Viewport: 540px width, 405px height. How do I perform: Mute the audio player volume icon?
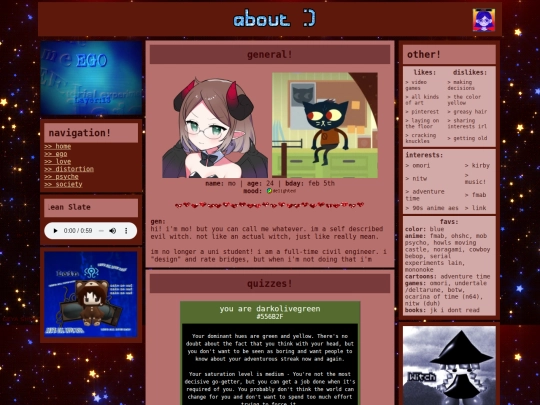(112, 231)
